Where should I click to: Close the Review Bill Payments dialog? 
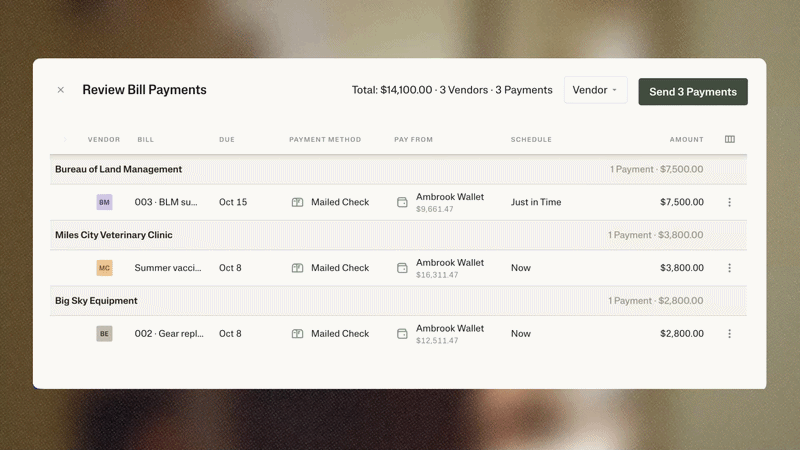pos(61,90)
